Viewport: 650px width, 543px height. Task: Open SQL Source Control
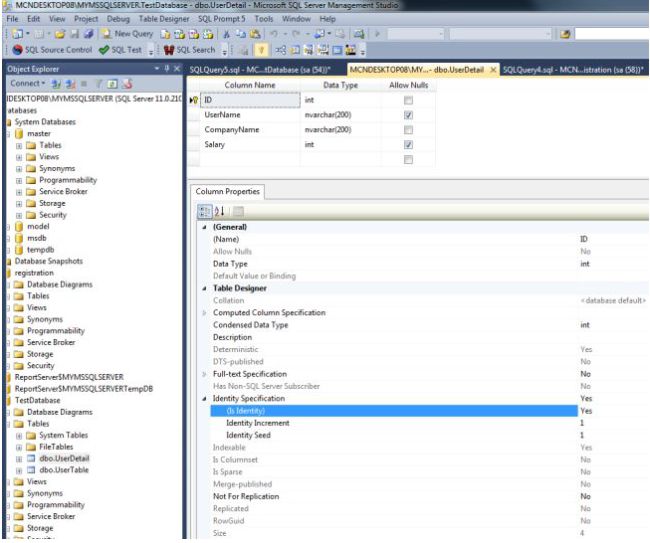click(x=52, y=50)
